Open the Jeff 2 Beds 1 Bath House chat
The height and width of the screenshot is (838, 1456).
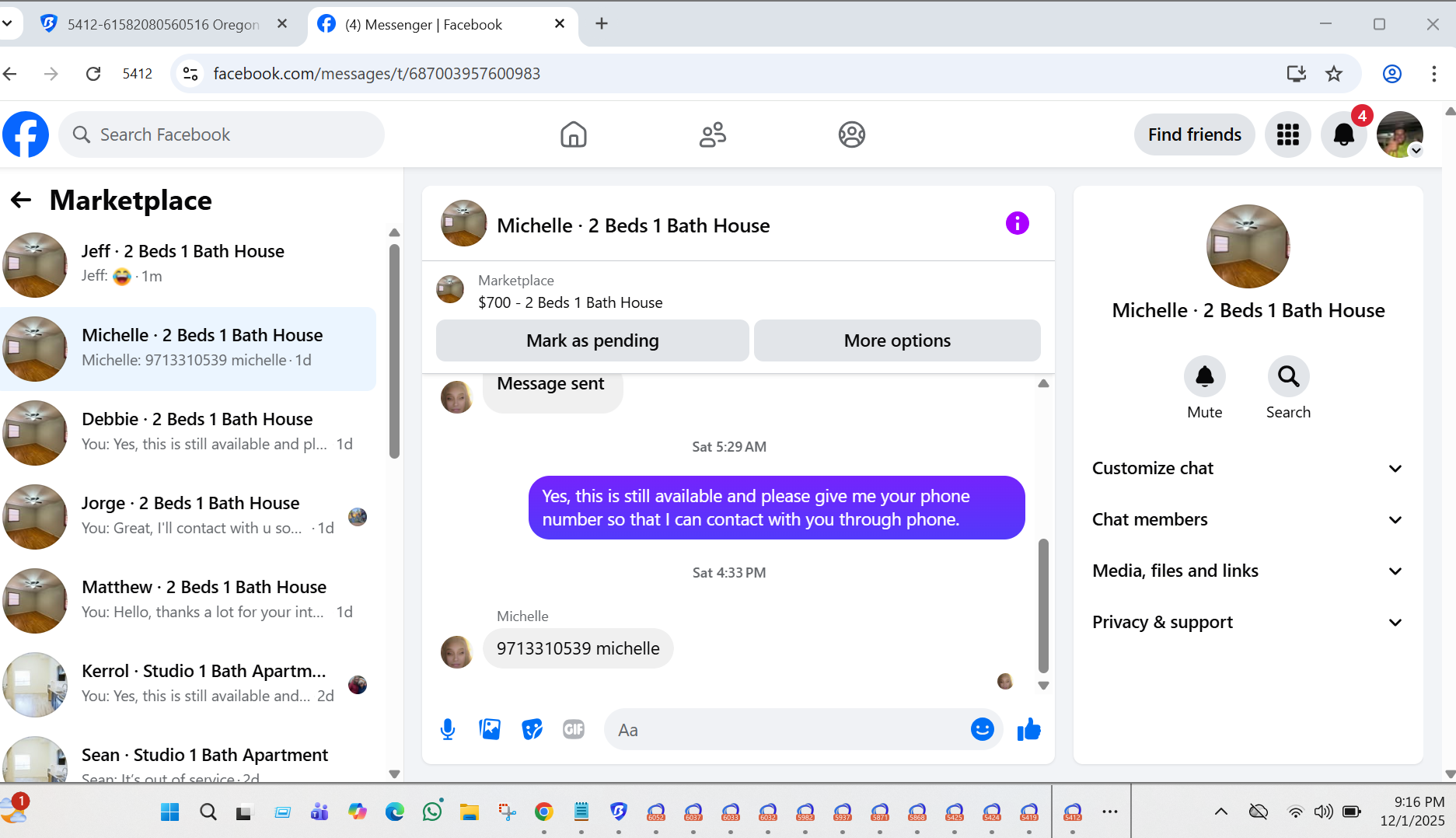[x=188, y=265]
